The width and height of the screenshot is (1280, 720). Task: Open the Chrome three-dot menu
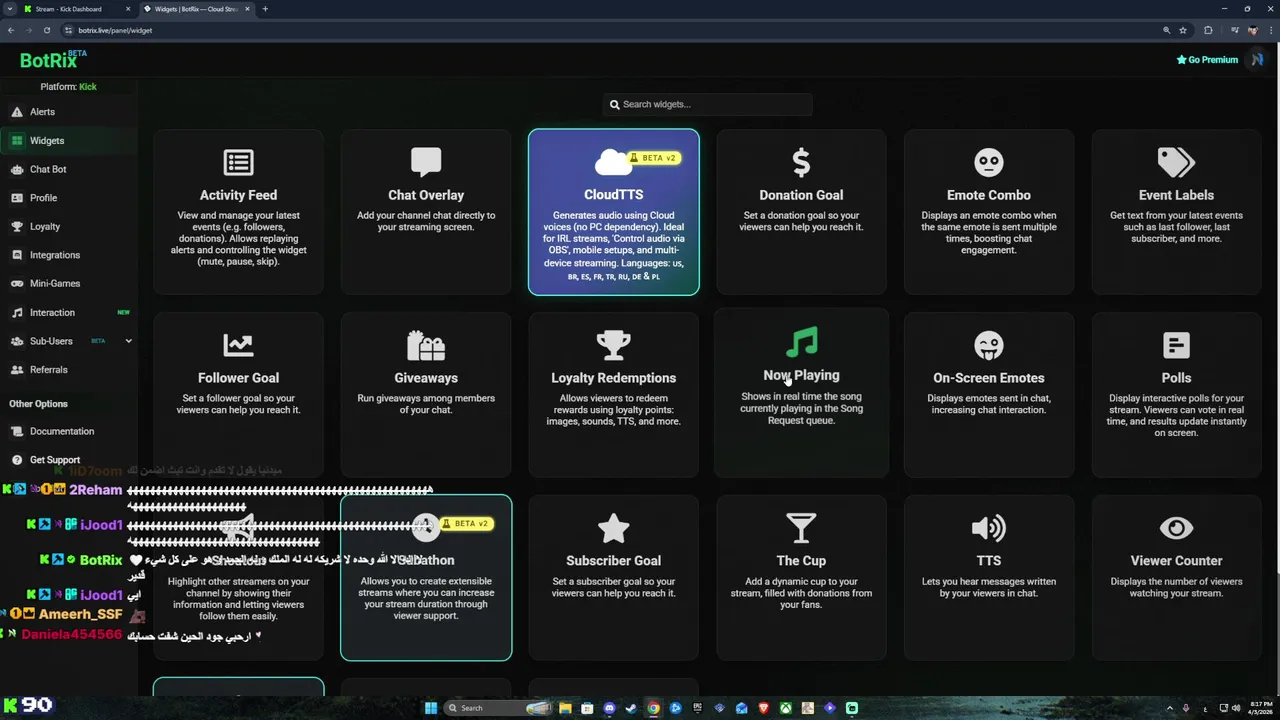[1270, 30]
